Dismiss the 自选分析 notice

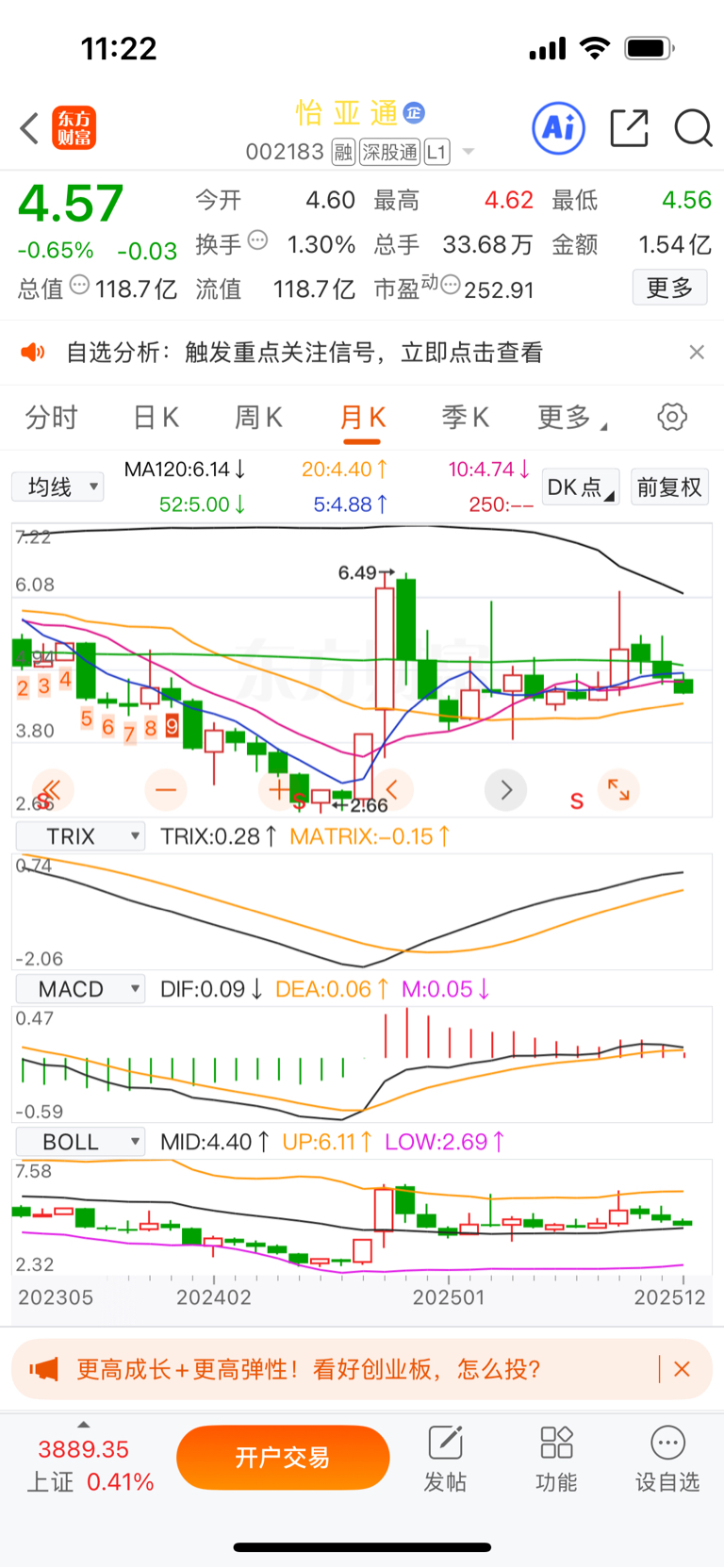click(697, 352)
